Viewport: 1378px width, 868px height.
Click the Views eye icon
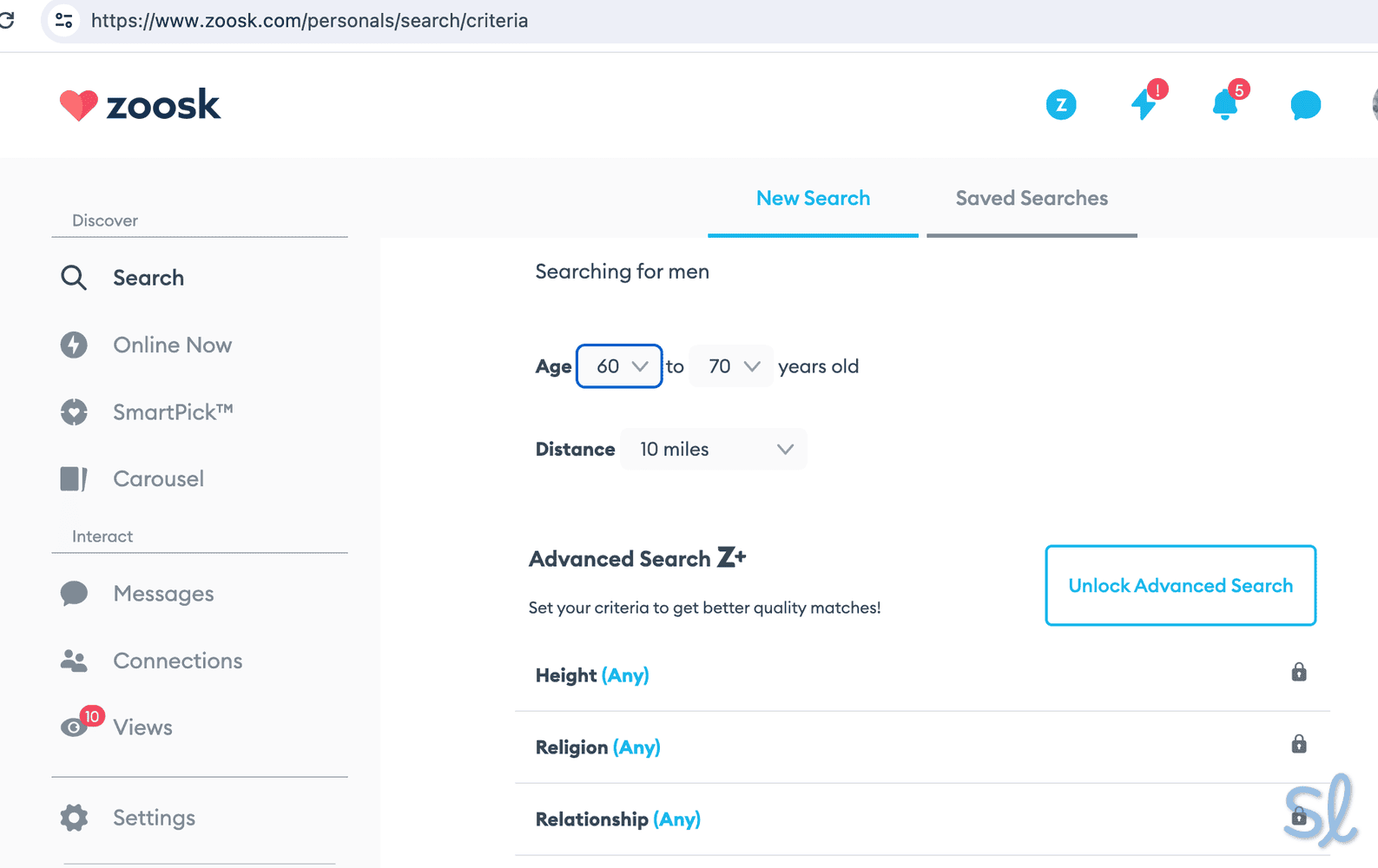click(74, 727)
